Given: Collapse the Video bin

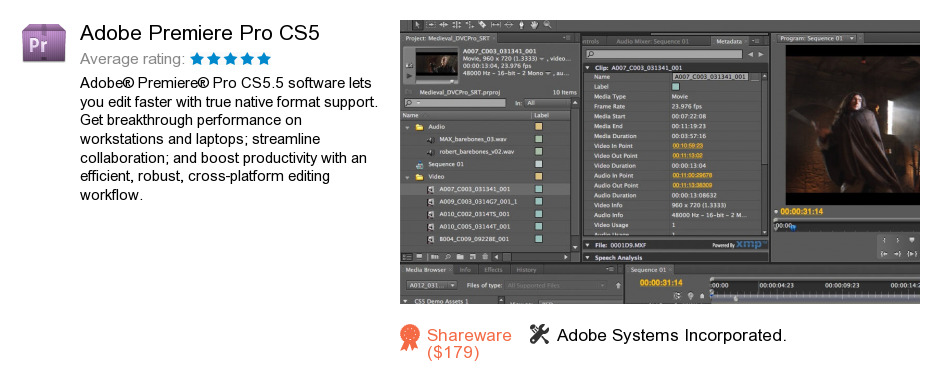Looking at the screenshot, I should pyautogui.click(x=408, y=177).
